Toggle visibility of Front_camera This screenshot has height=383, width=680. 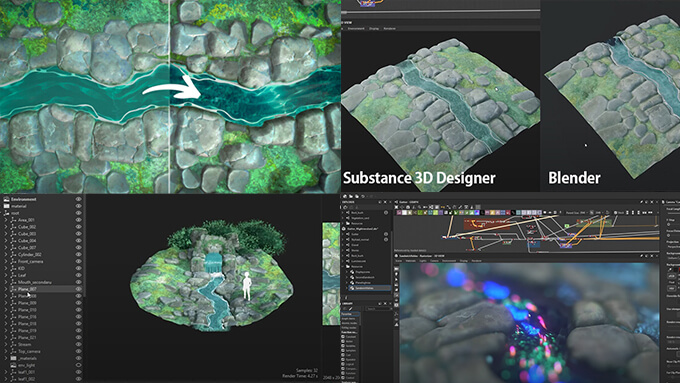coord(78,261)
